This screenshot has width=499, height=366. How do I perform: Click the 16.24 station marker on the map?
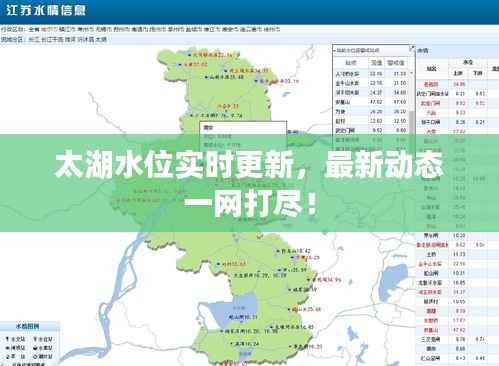pos(244,344)
